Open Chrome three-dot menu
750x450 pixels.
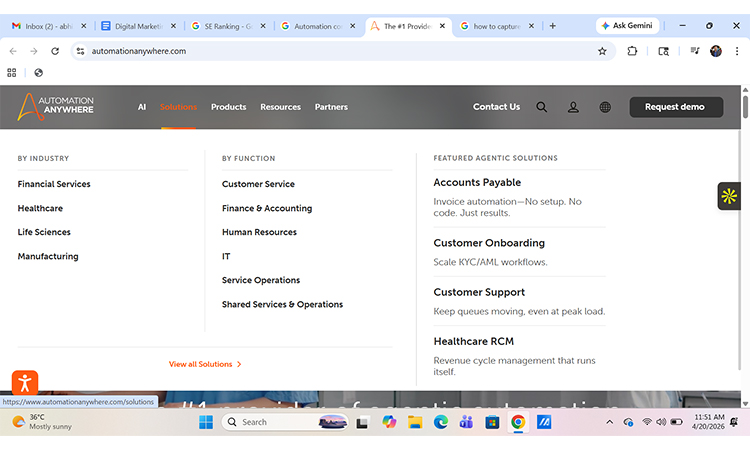(x=737, y=51)
